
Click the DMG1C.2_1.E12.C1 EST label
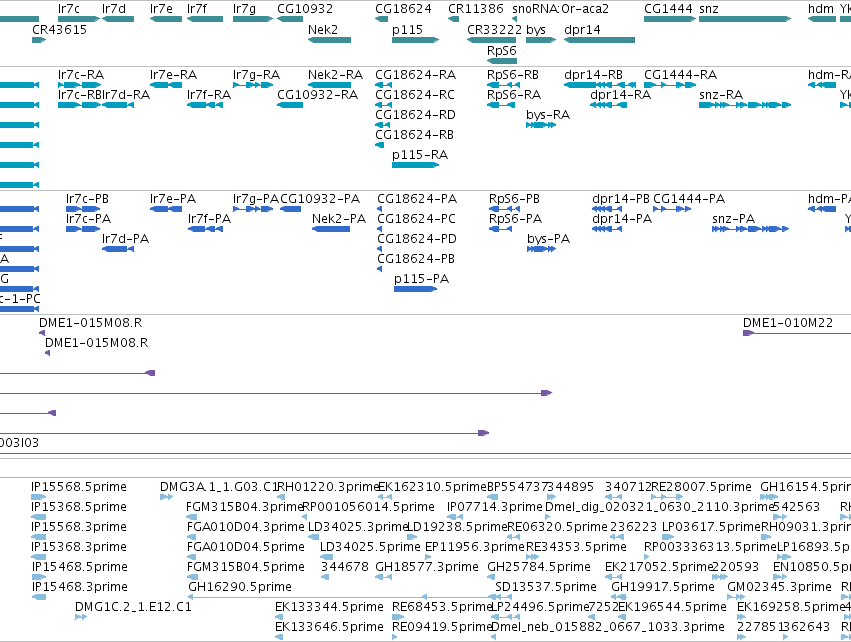pyautogui.click(x=133, y=606)
